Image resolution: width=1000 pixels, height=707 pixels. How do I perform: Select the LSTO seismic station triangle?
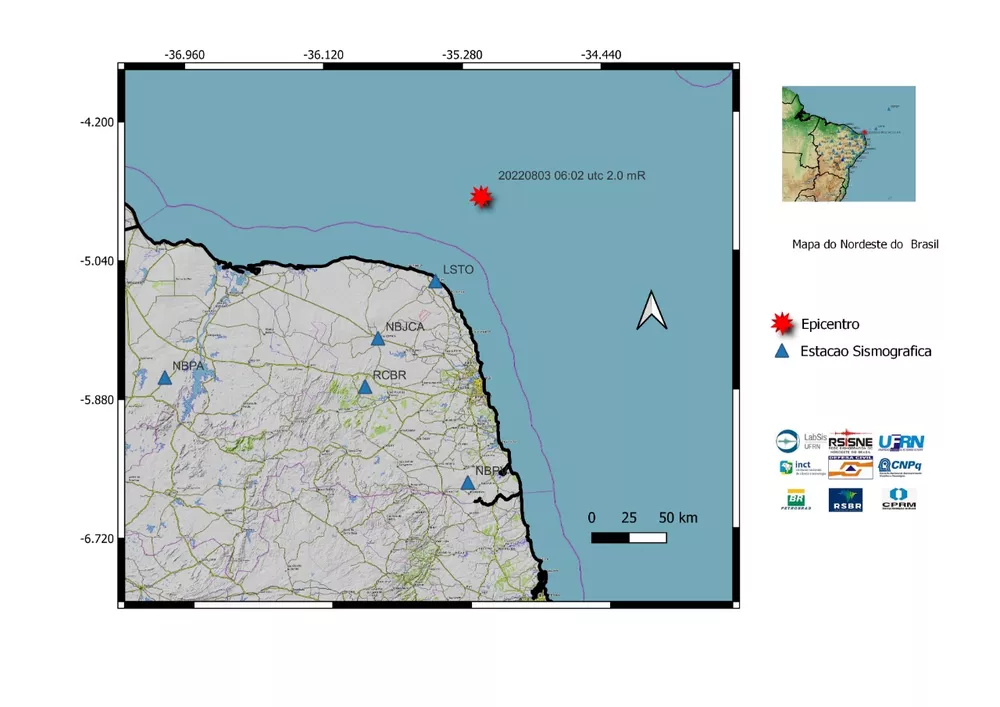click(x=435, y=282)
